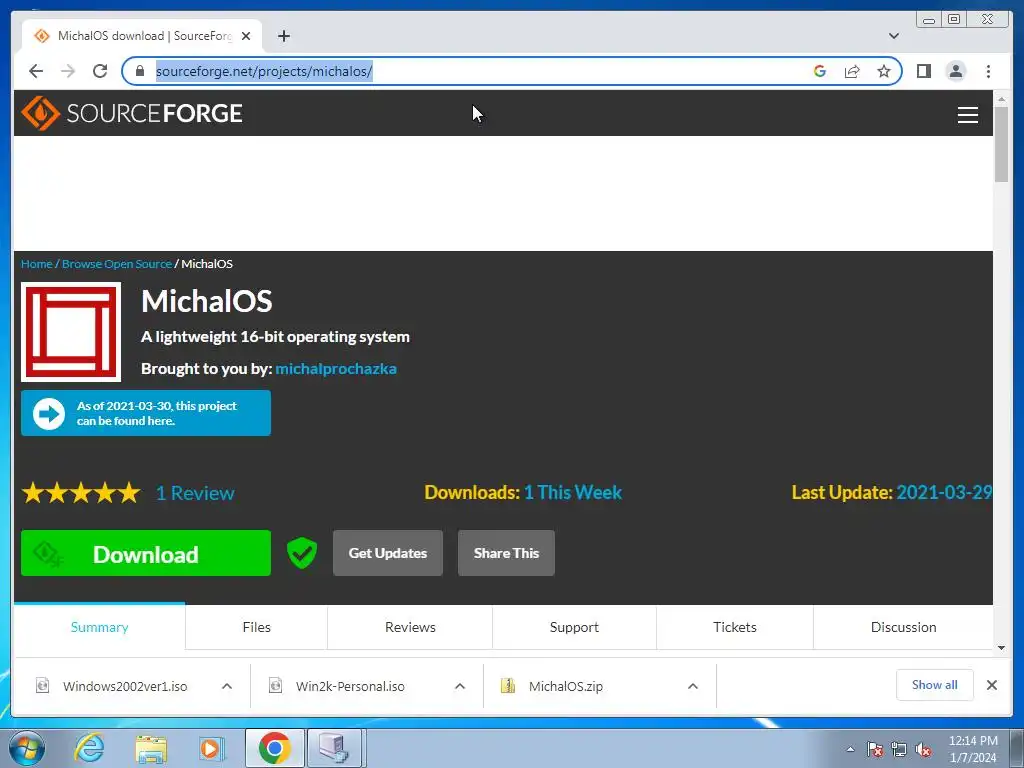The image size is (1024, 768).
Task: Reload the page with the refresh icon
Action: [x=100, y=71]
